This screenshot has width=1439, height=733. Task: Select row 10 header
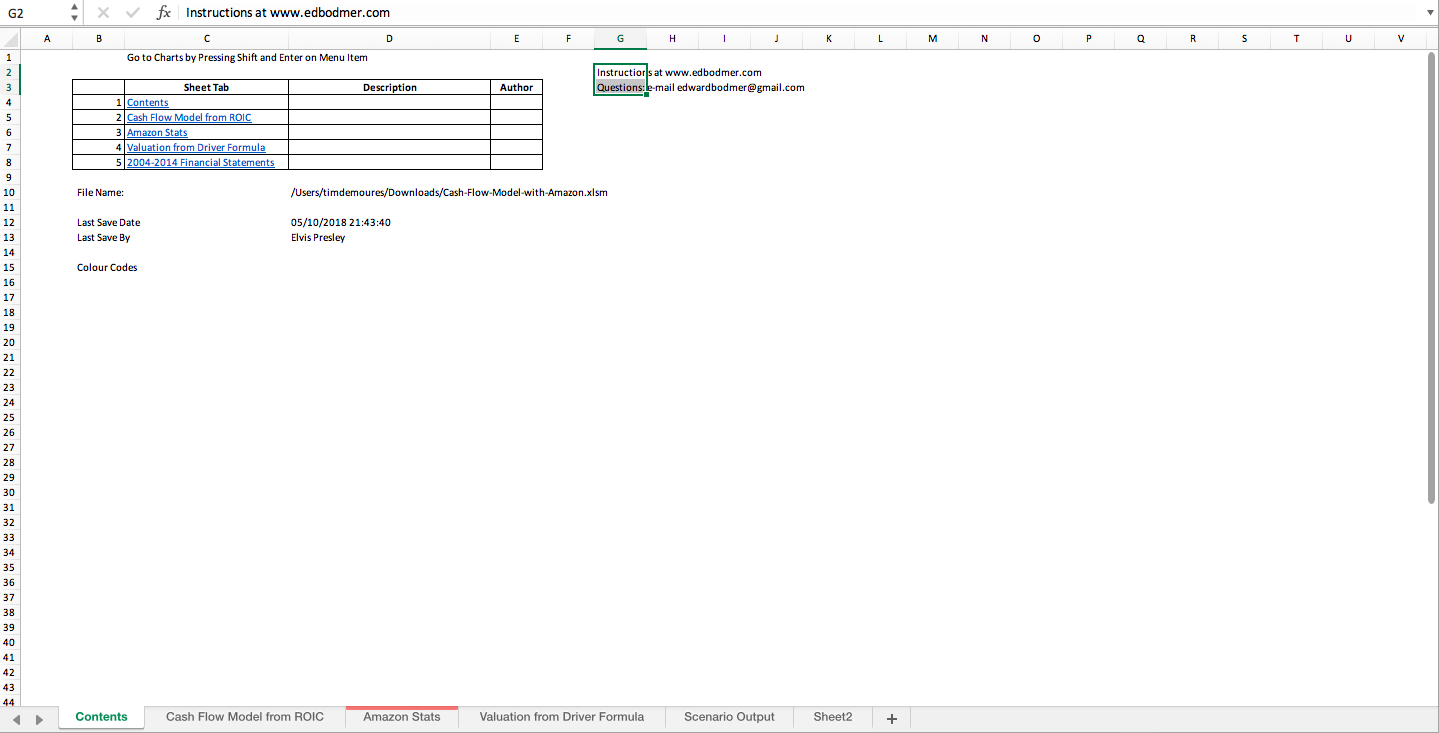(x=9, y=192)
